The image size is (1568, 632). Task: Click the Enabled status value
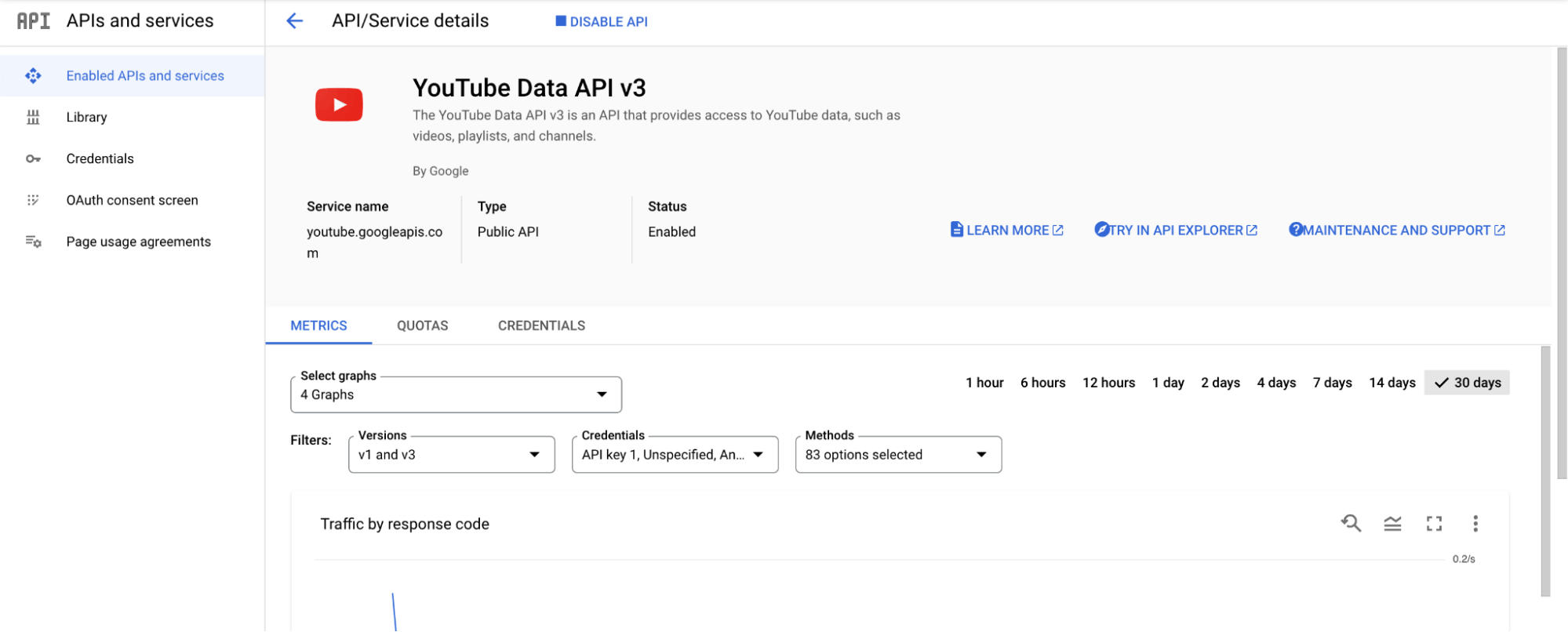click(671, 232)
